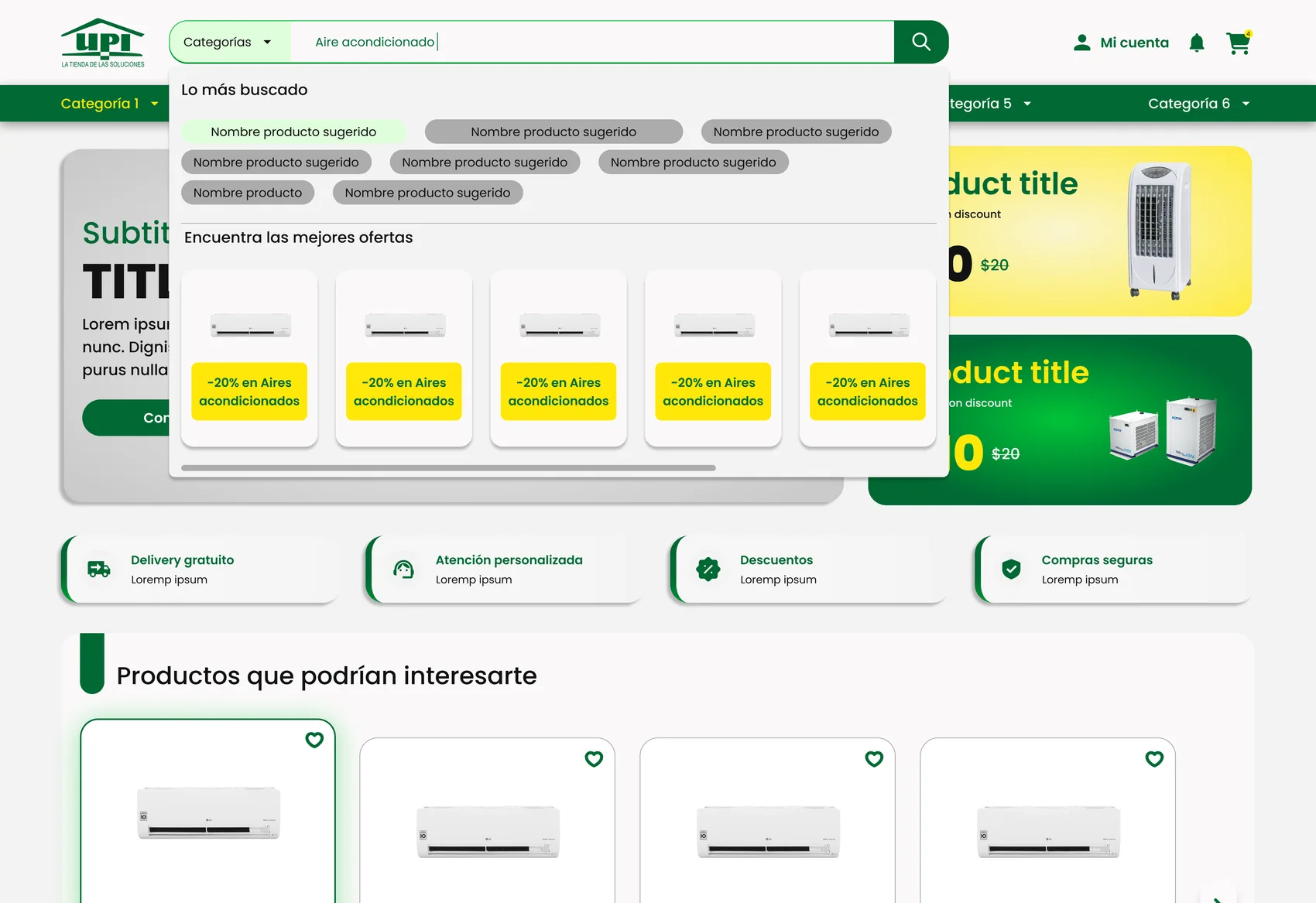Click the "Encuentra las mejores ofertas" heading
The width and height of the screenshot is (1316, 903).
point(299,238)
